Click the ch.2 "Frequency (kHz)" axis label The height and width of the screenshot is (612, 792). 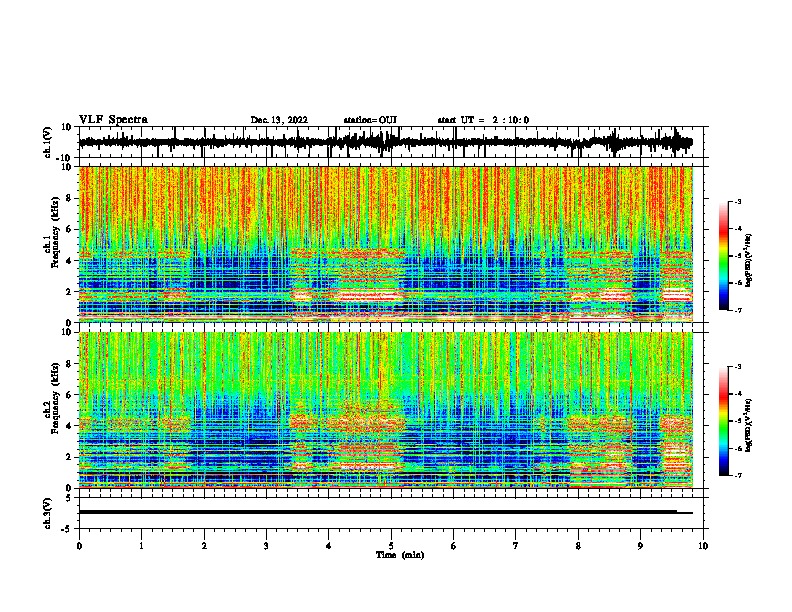[x=56, y=398]
